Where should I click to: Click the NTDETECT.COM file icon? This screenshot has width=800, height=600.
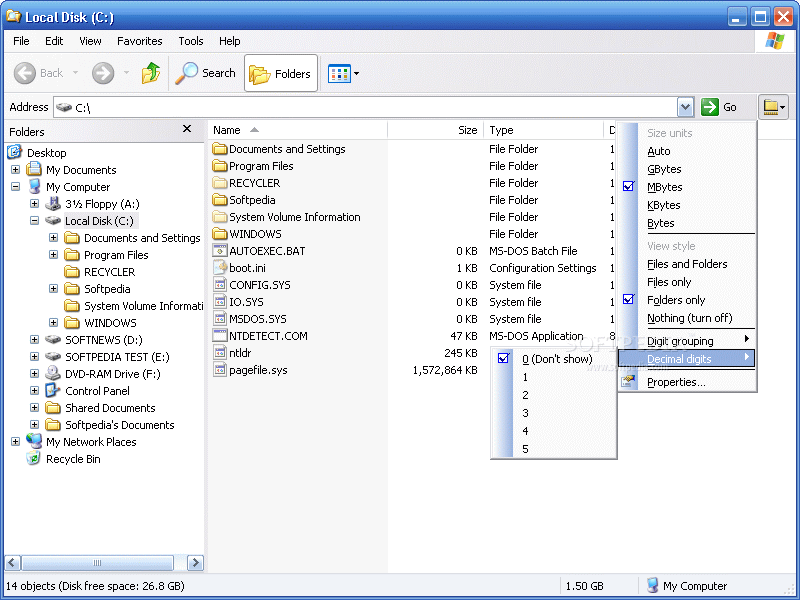(x=219, y=336)
